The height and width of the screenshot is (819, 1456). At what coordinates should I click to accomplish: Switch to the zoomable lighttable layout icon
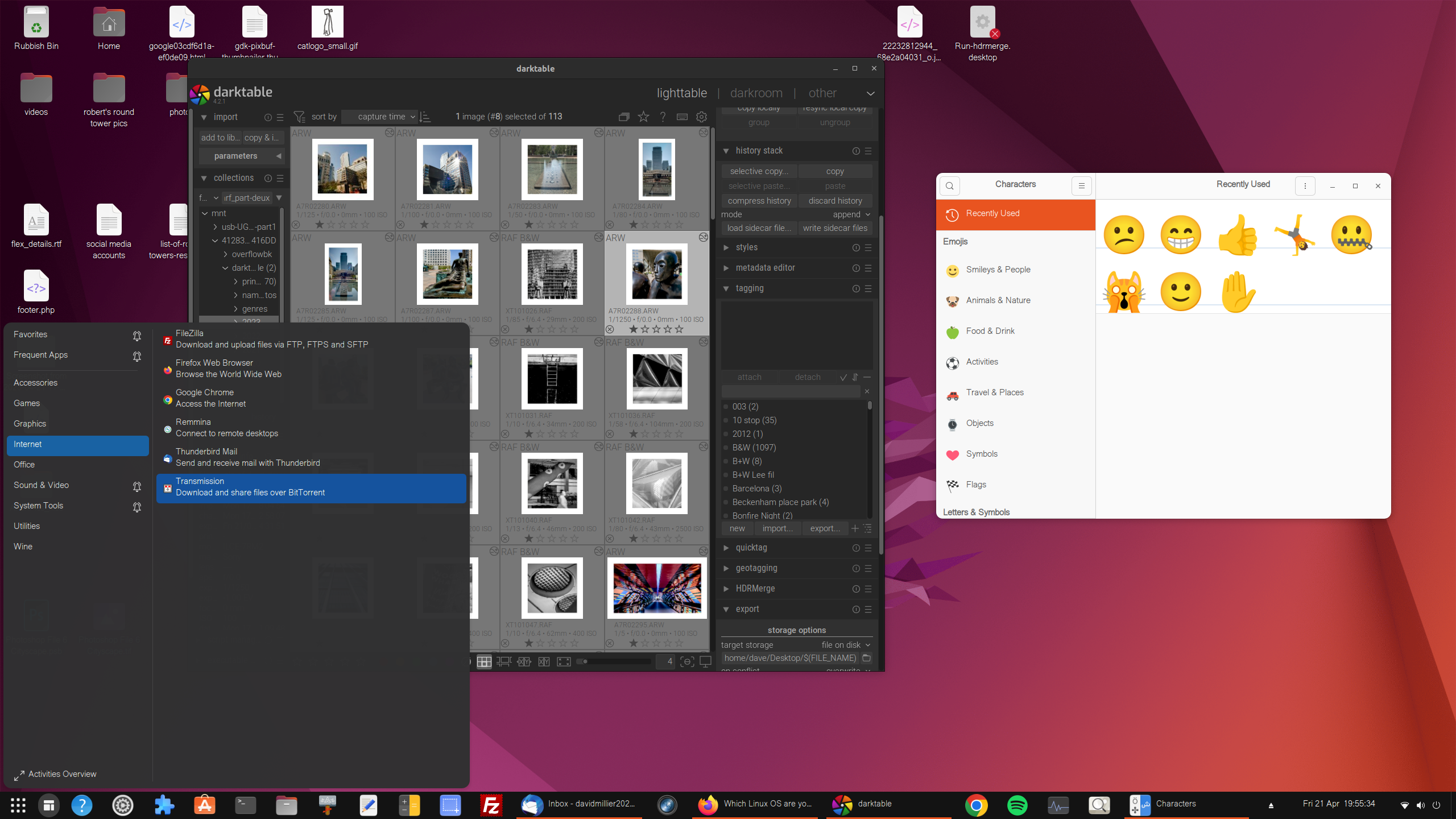point(504,661)
